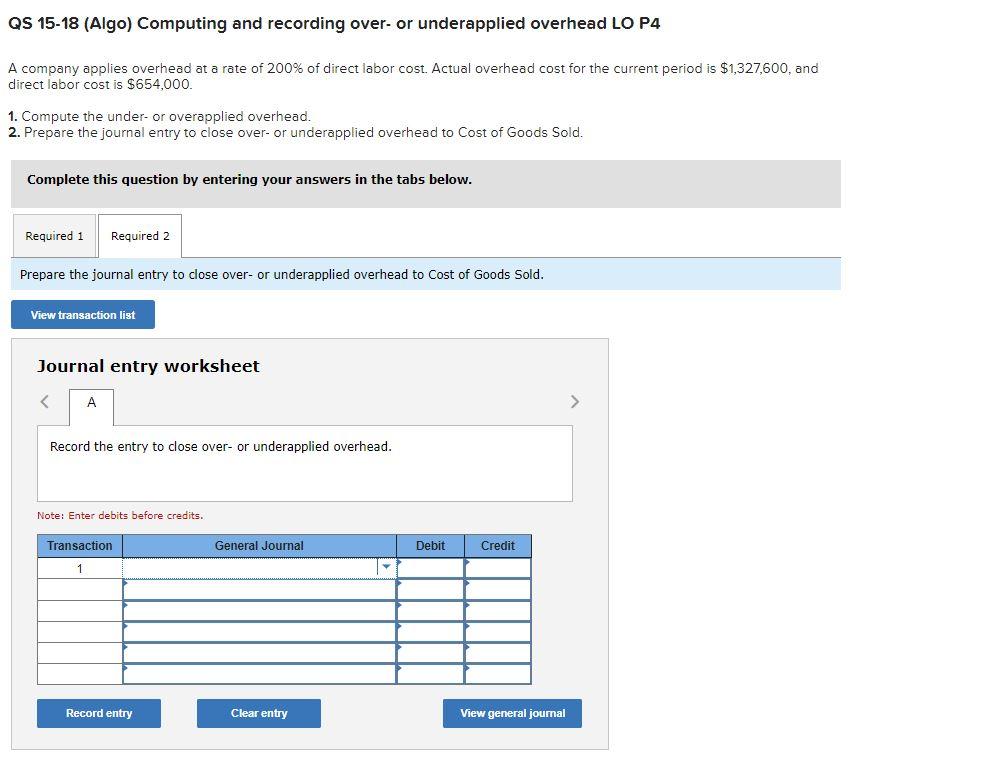
Task: Click the Journal entry worksheet heading
Action: pos(146,366)
